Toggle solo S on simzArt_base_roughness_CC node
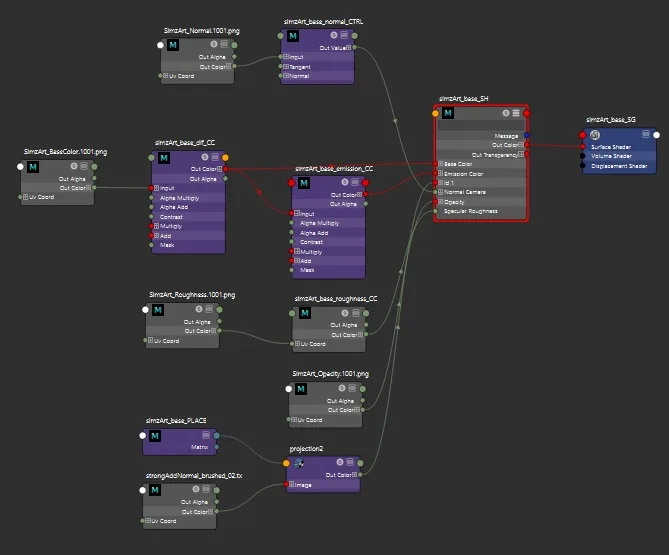 click(345, 313)
